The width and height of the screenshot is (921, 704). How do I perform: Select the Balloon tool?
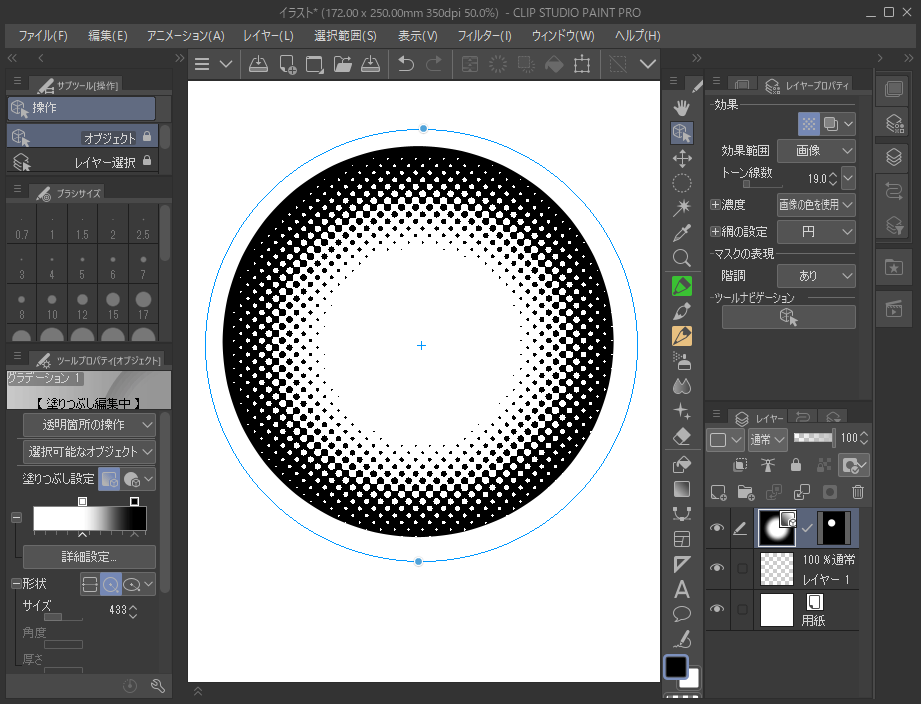pyautogui.click(x=682, y=614)
